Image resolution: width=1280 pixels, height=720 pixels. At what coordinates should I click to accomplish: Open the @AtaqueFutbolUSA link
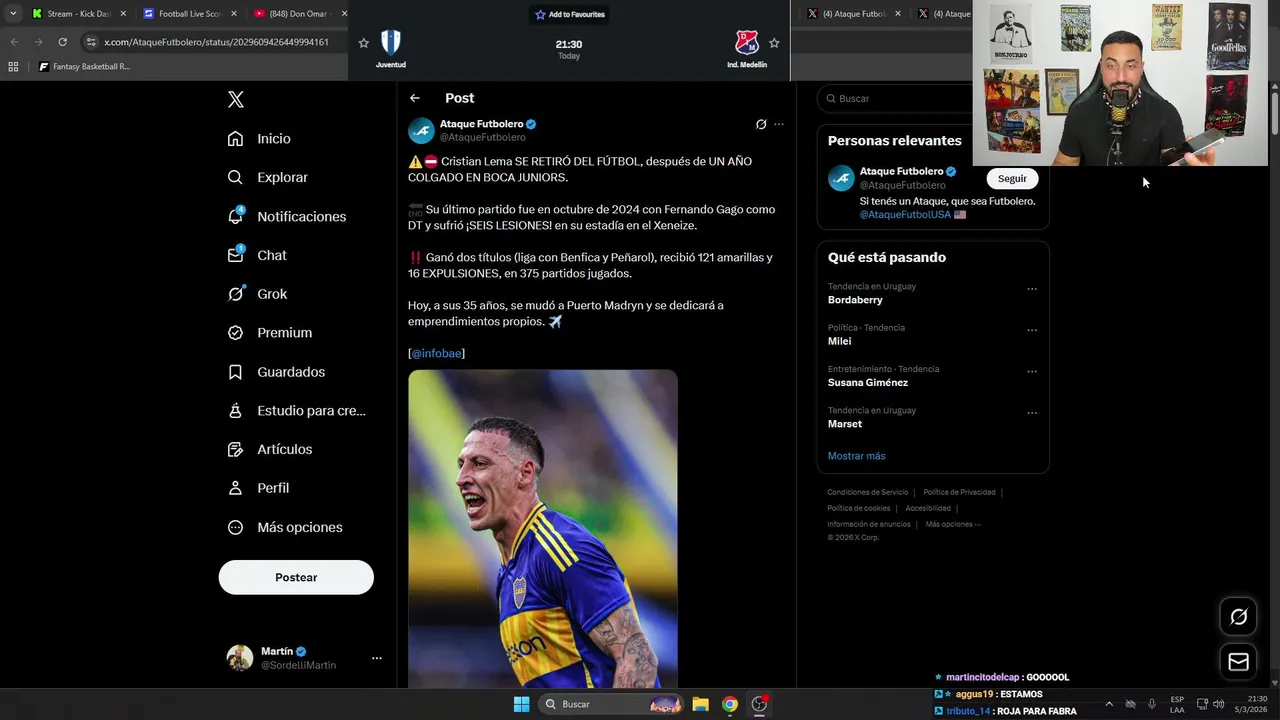[905, 214]
